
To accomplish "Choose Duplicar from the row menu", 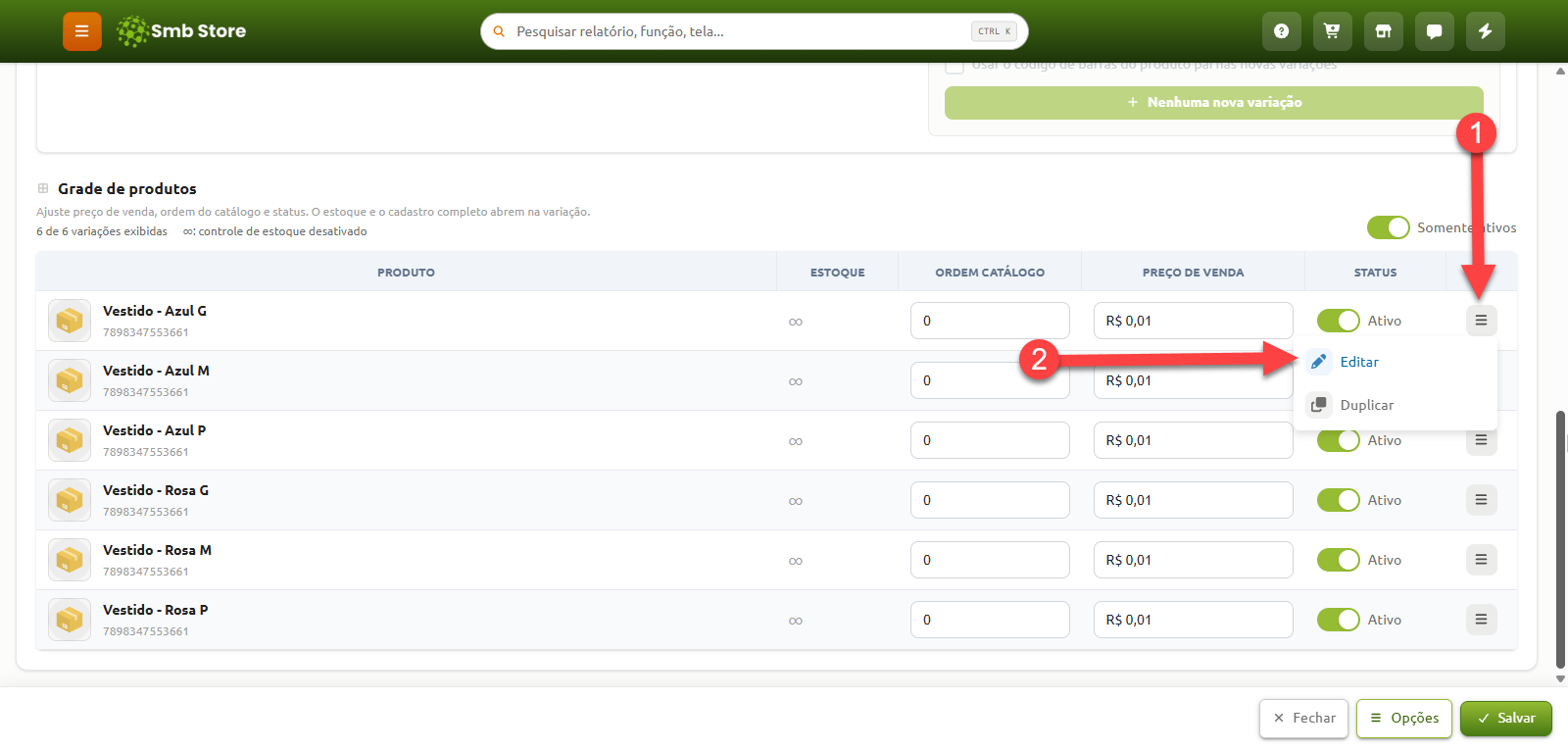I will click(x=1395, y=405).
